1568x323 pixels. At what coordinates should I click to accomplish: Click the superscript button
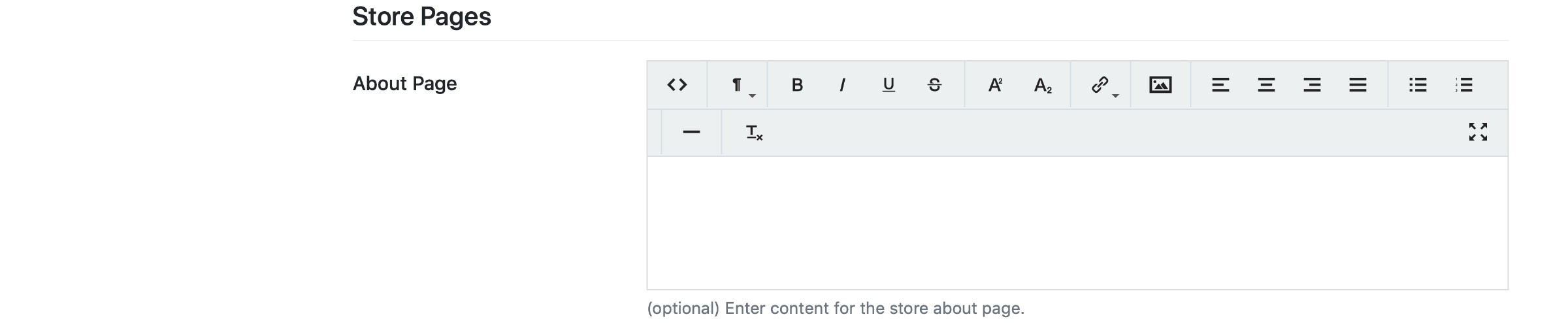click(995, 85)
